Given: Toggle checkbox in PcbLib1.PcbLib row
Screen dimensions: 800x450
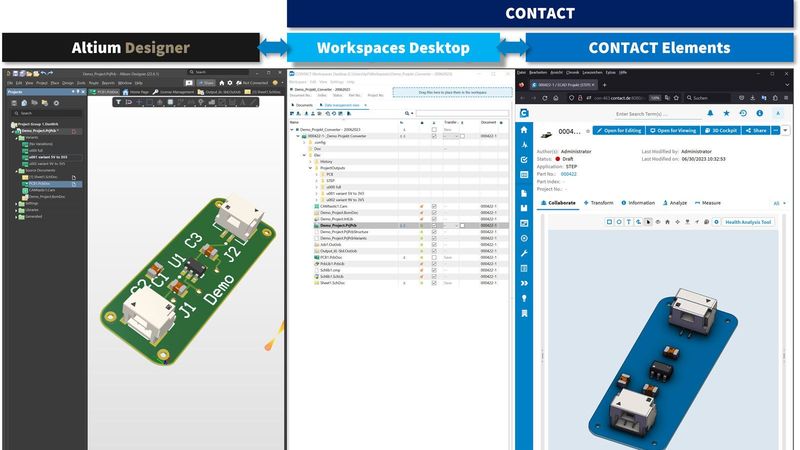Looking at the screenshot, I should pyautogui.click(x=434, y=264).
